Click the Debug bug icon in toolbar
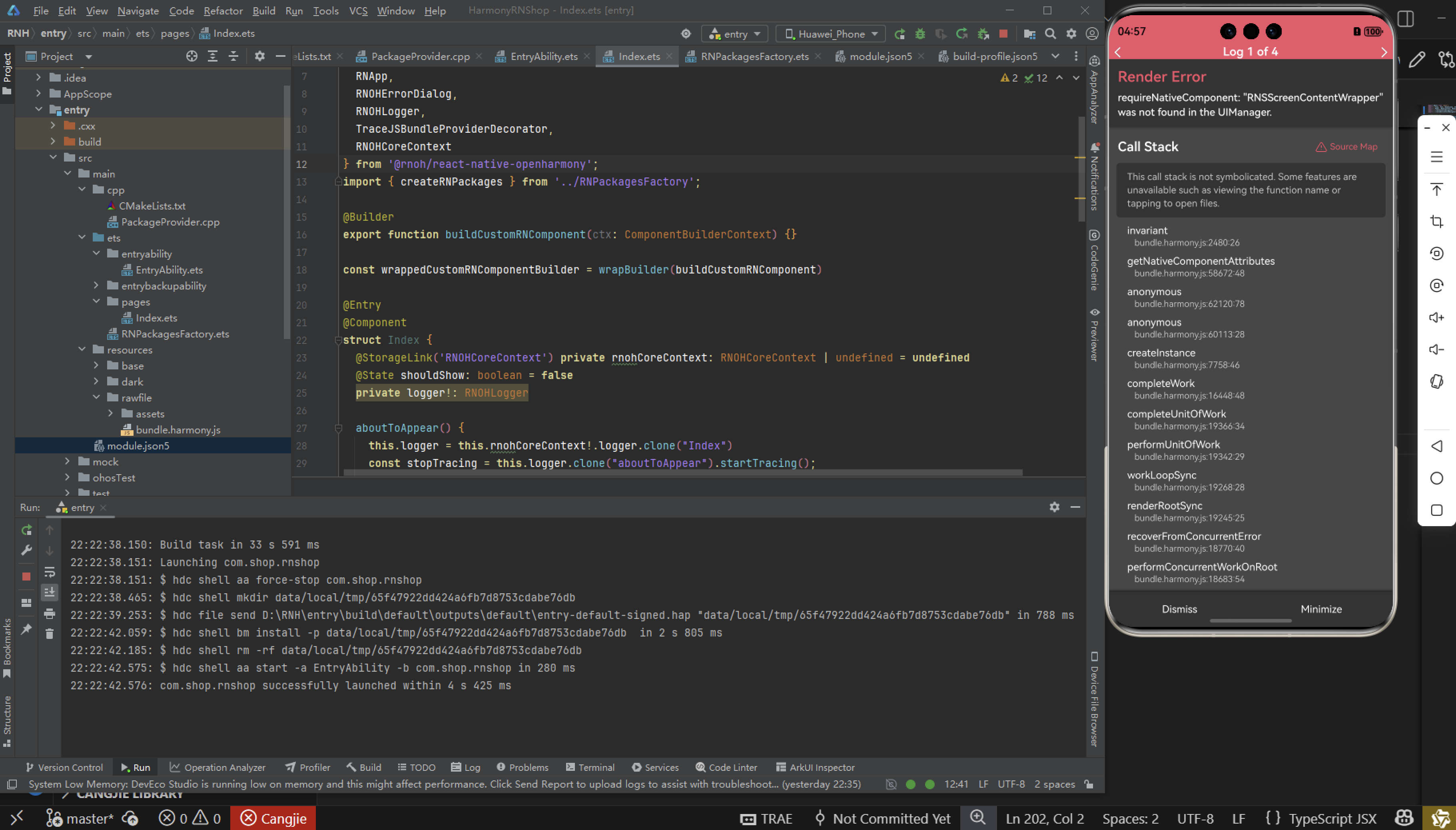This screenshot has width=1456, height=830. click(920, 34)
